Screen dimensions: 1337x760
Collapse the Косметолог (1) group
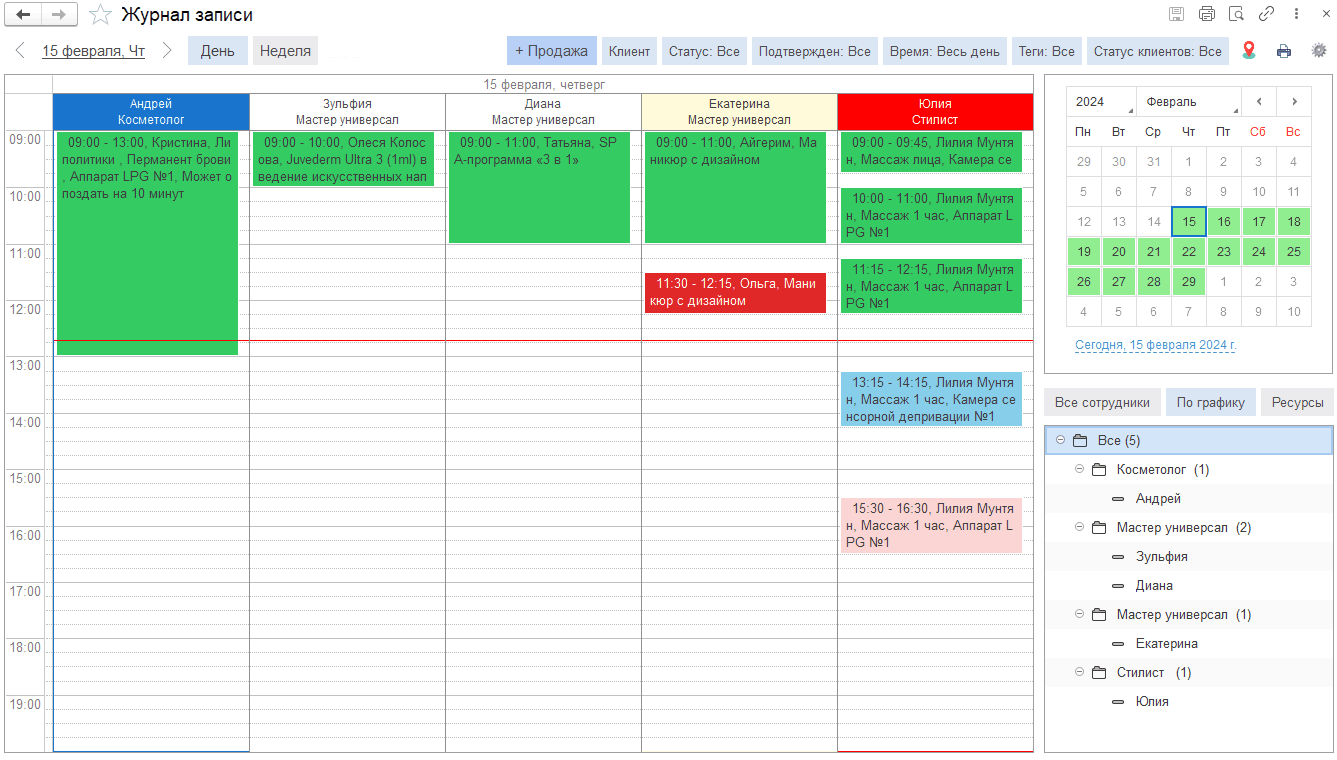pyautogui.click(x=1079, y=469)
